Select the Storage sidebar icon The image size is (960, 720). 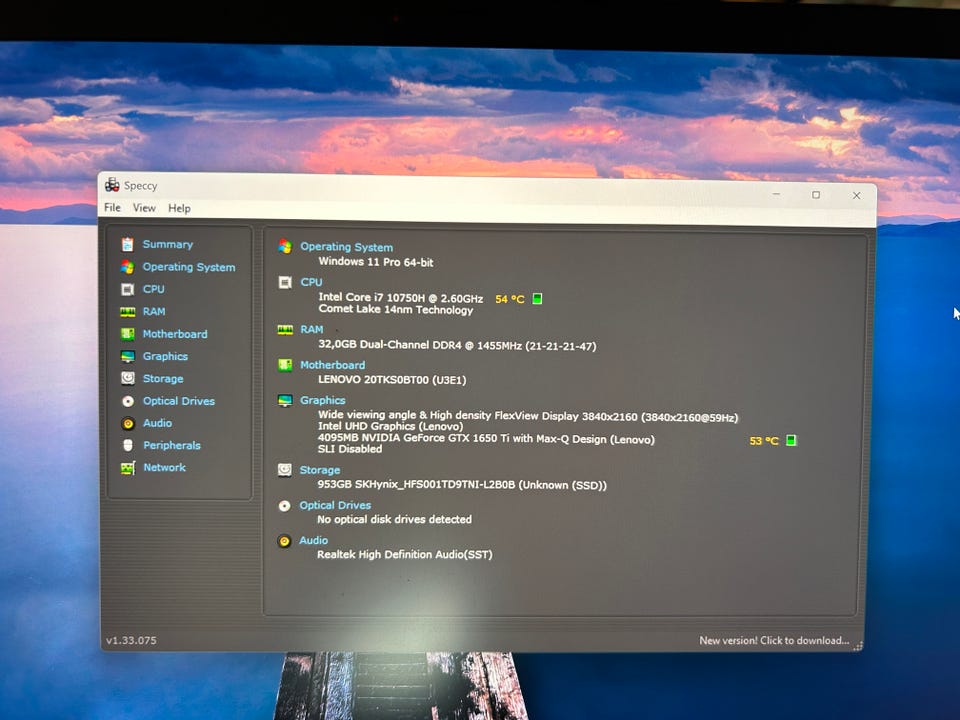(x=127, y=378)
